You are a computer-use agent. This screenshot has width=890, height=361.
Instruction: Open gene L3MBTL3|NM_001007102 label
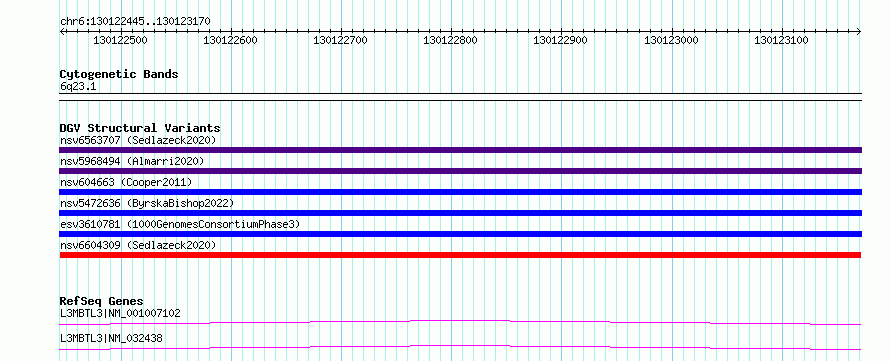tap(120, 313)
